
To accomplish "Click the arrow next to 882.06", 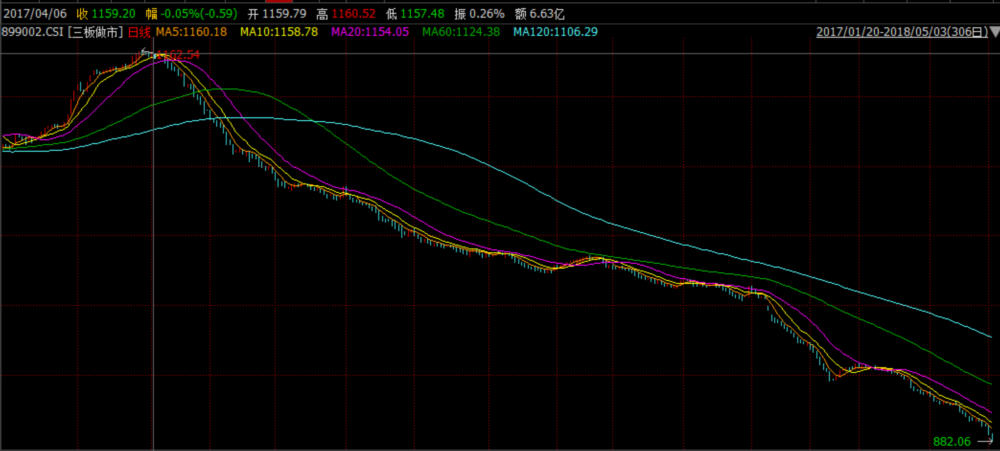I will [984, 439].
